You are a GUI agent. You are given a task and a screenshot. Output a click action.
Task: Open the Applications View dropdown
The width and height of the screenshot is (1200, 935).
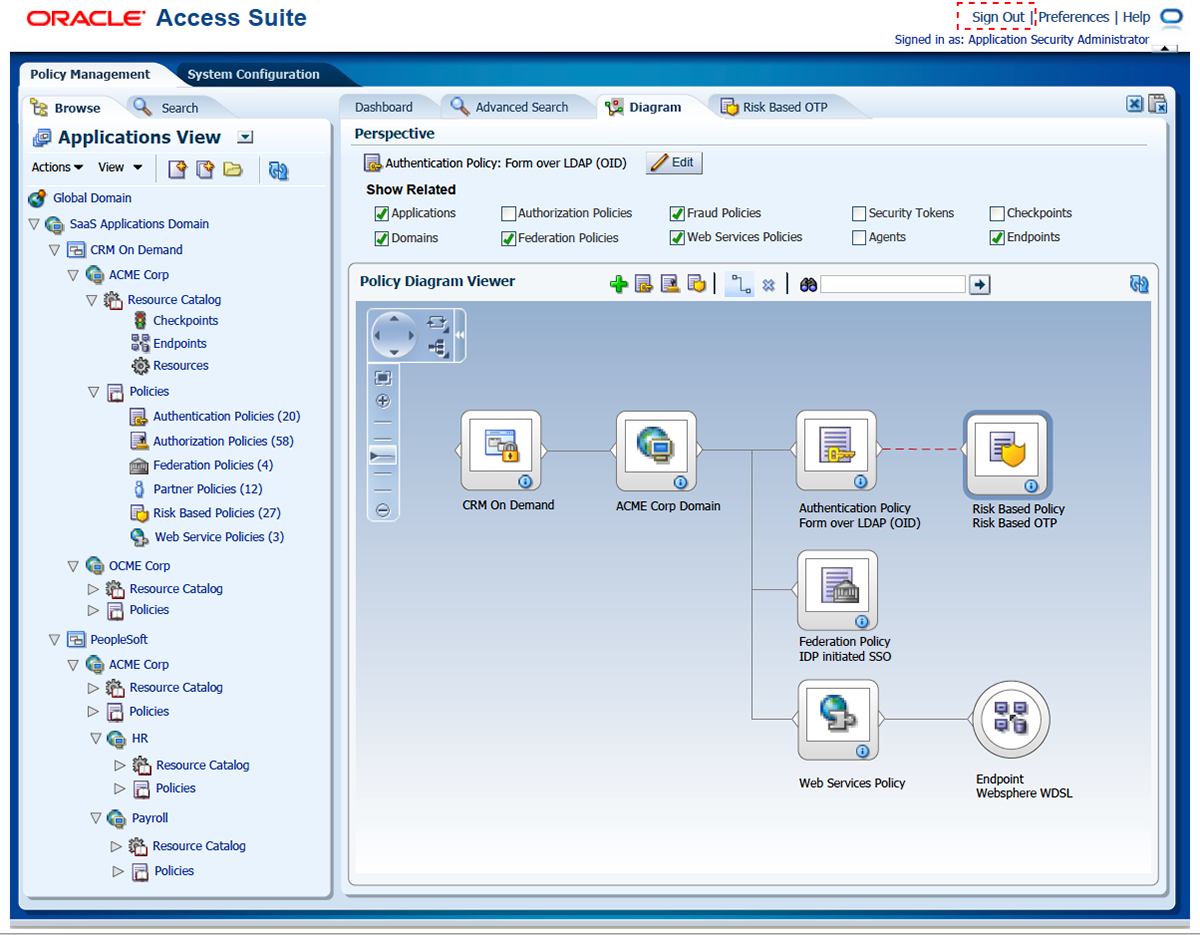click(x=246, y=138)
